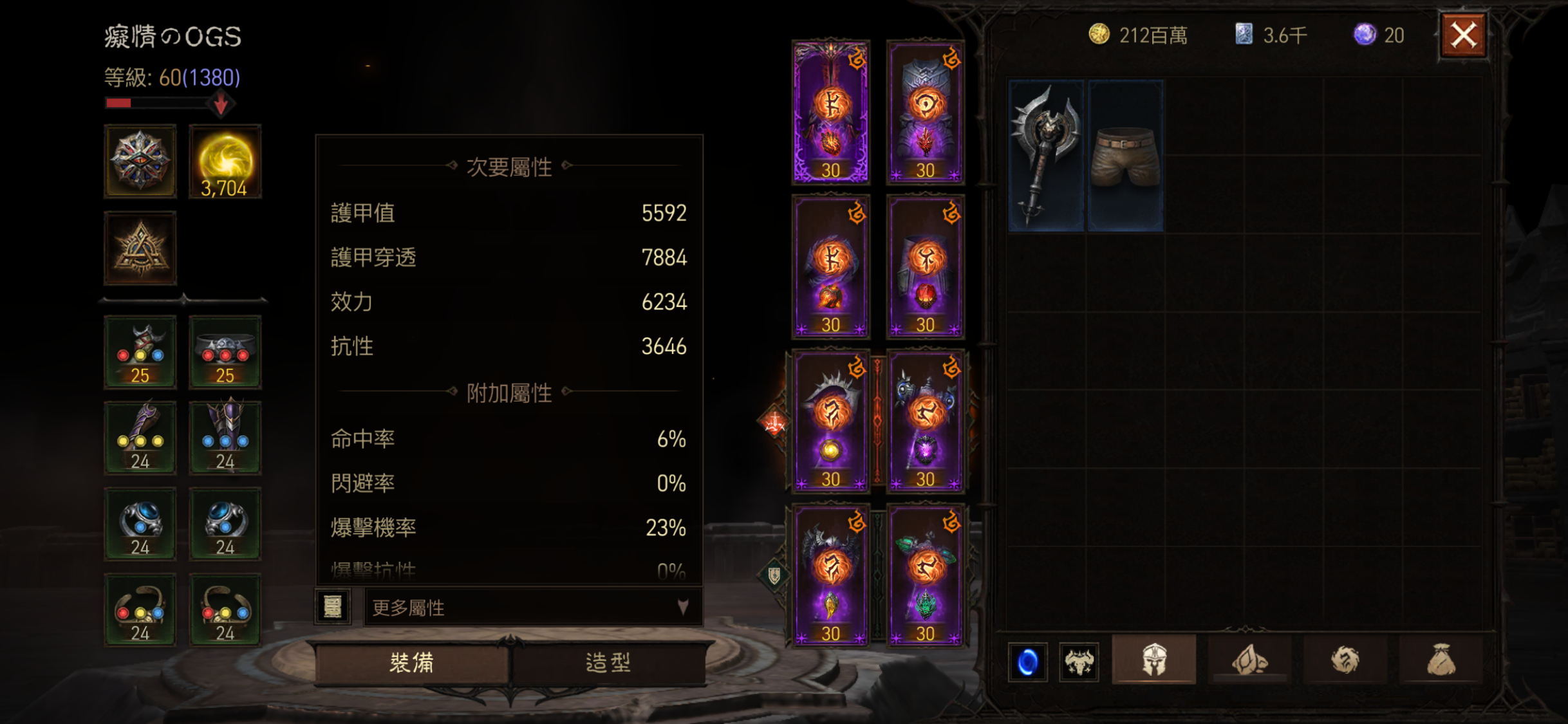Viewport: 1568px width, 724px height.
Task: Open the swirl crest inventory tab
Action: [1345, 660]
